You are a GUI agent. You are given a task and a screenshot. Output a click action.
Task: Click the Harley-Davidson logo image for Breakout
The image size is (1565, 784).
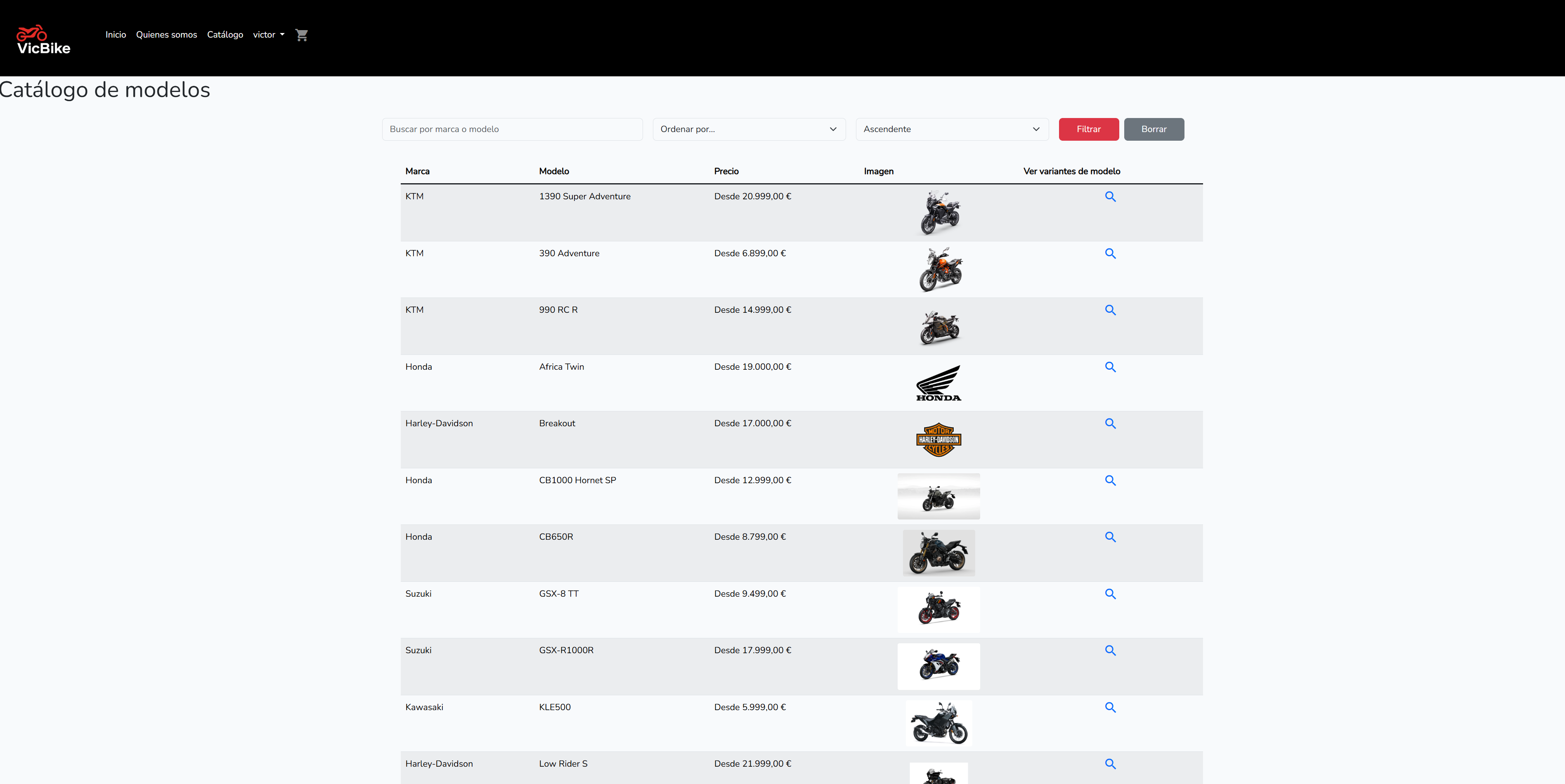(x=939, y=440)
